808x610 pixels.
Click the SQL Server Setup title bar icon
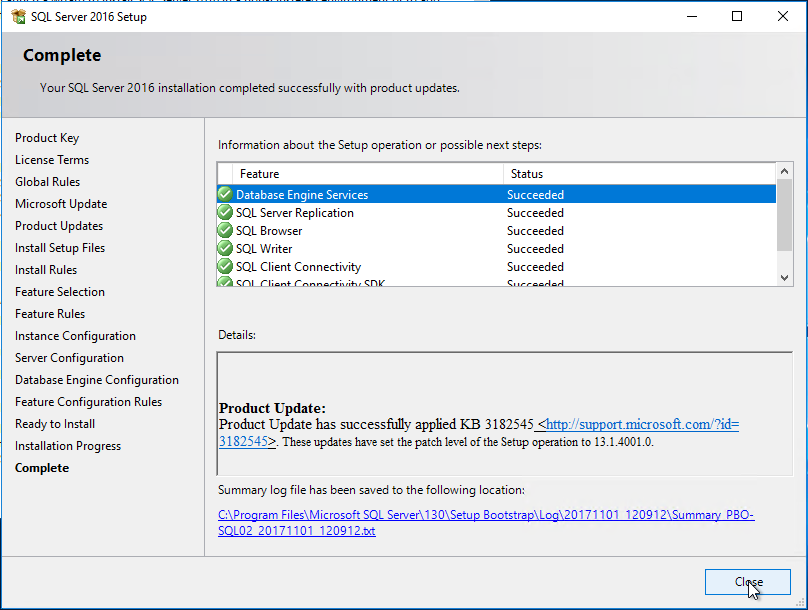(19, 16)
